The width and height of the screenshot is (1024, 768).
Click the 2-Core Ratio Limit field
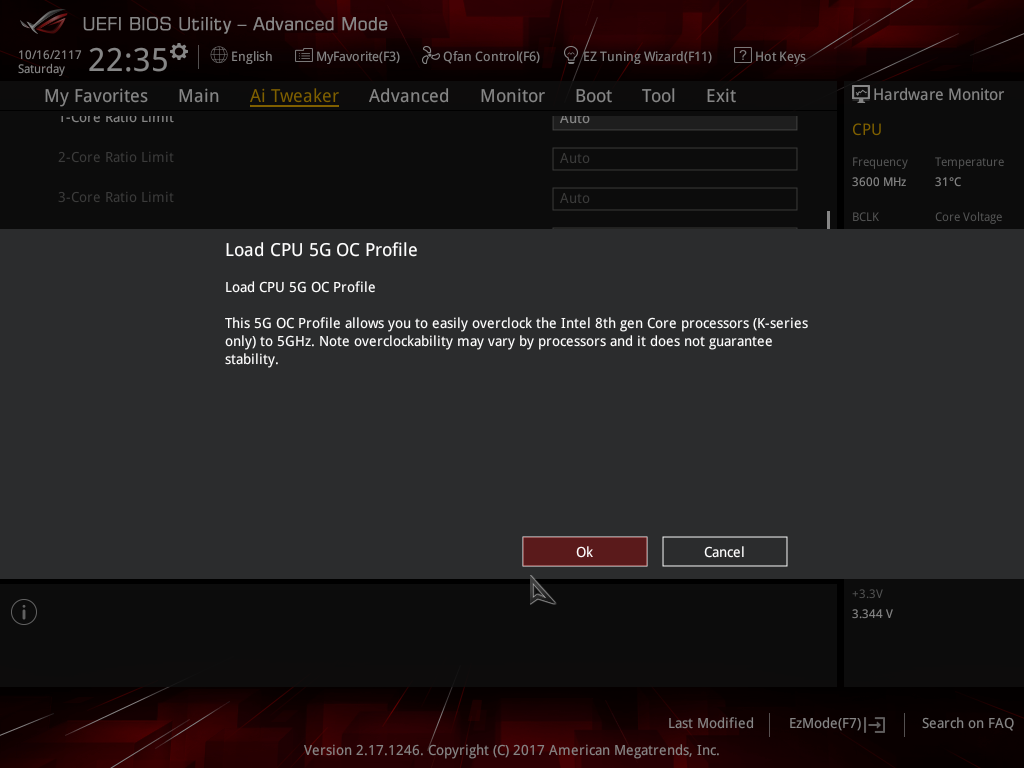coord(675,159)
